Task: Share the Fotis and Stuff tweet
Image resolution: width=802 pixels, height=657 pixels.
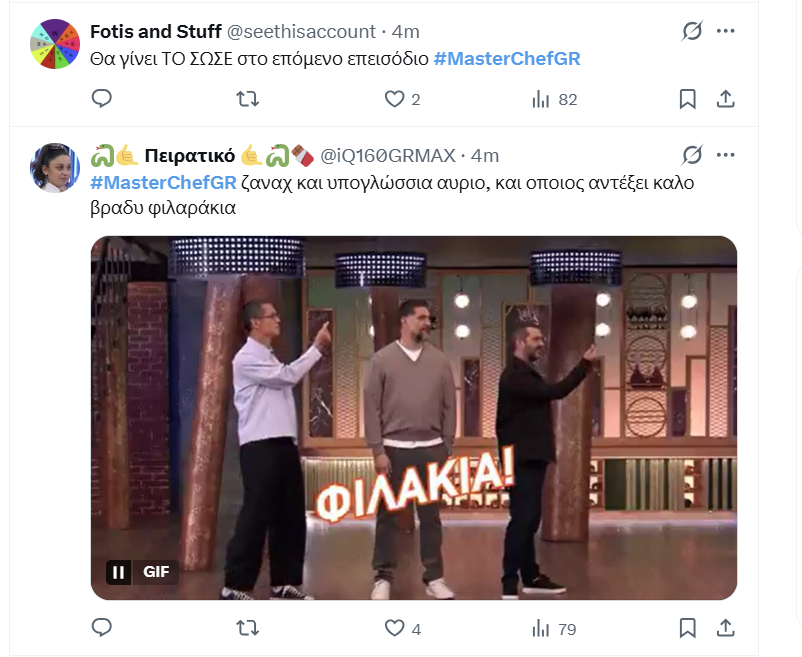Action: (726, 99)
